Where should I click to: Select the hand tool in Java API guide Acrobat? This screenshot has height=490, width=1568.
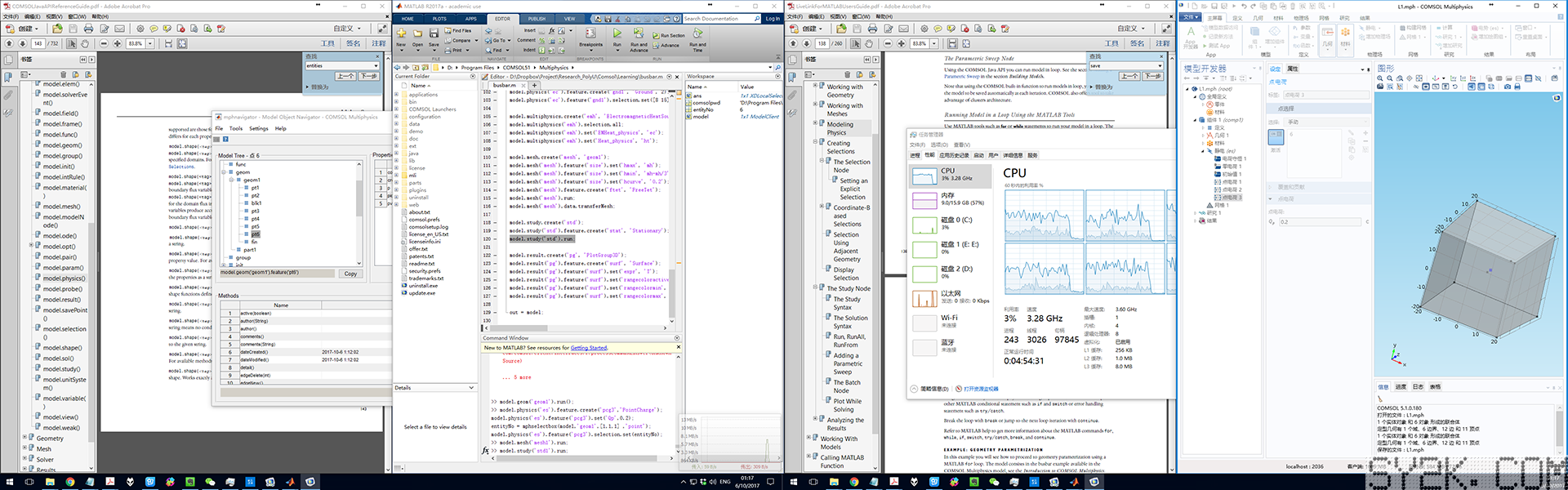click(85, 43)
